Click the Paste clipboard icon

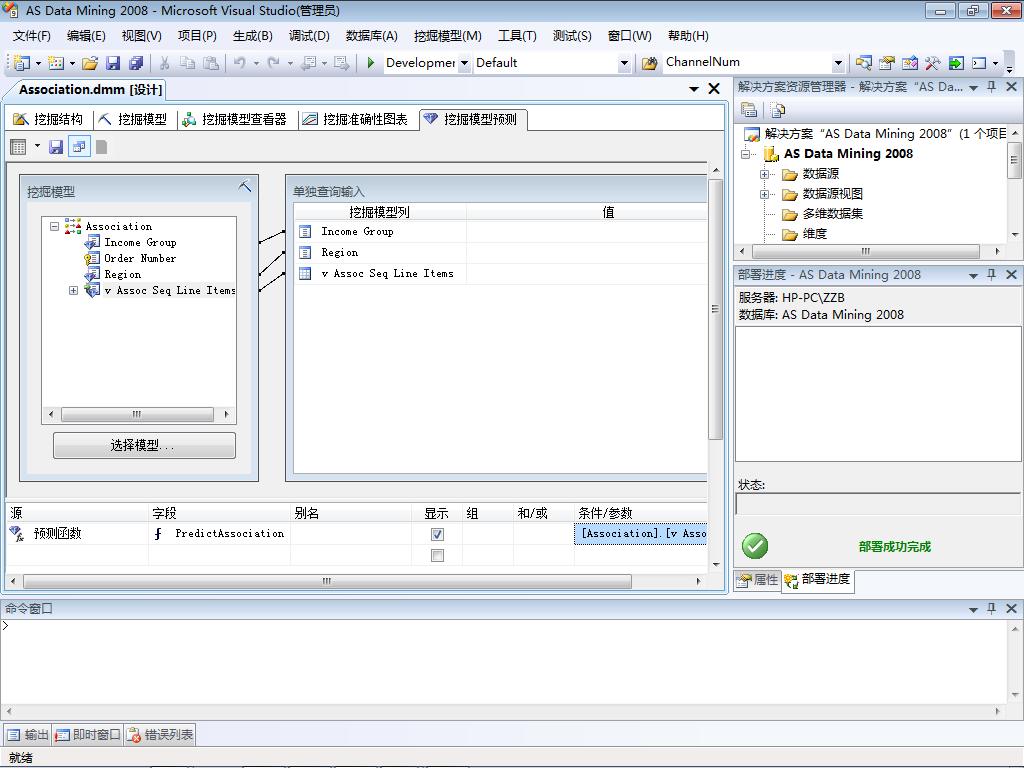pos(210,63)
